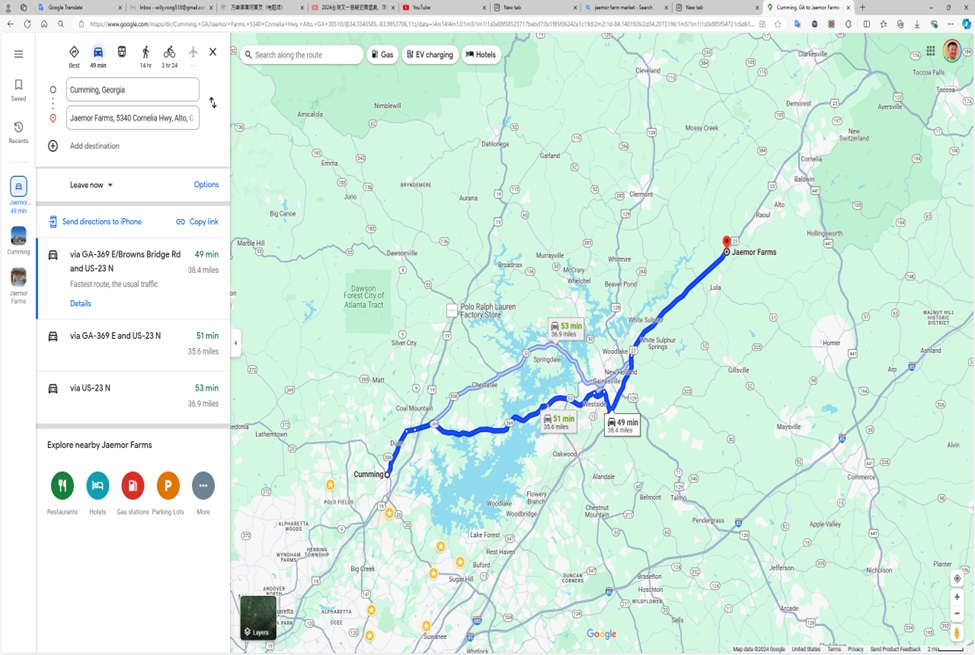Viewport: 975px width, 655px height.
Task: Open Saved places in sidebar
Action: [19, 90]
